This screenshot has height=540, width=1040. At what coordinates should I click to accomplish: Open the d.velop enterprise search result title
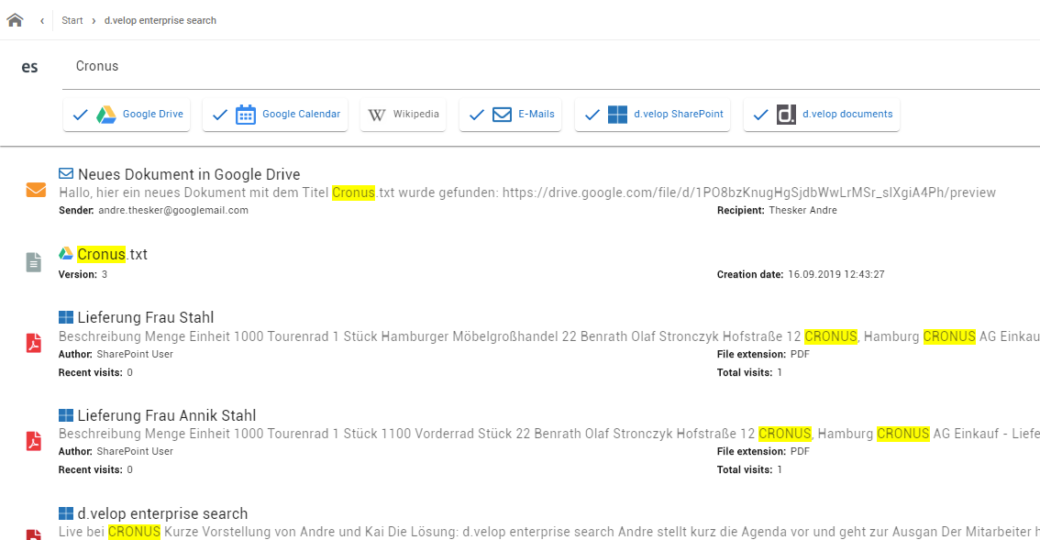click(x=162, y=513)
